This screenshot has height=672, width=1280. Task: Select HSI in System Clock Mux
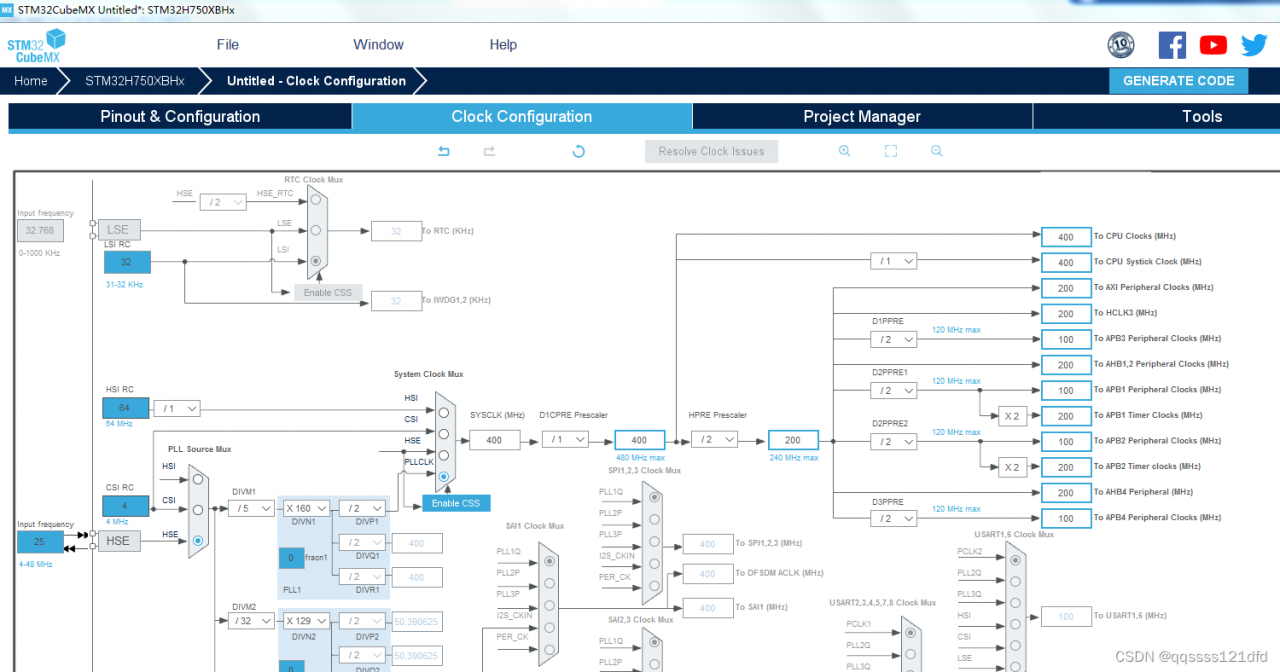coord(443,411)
